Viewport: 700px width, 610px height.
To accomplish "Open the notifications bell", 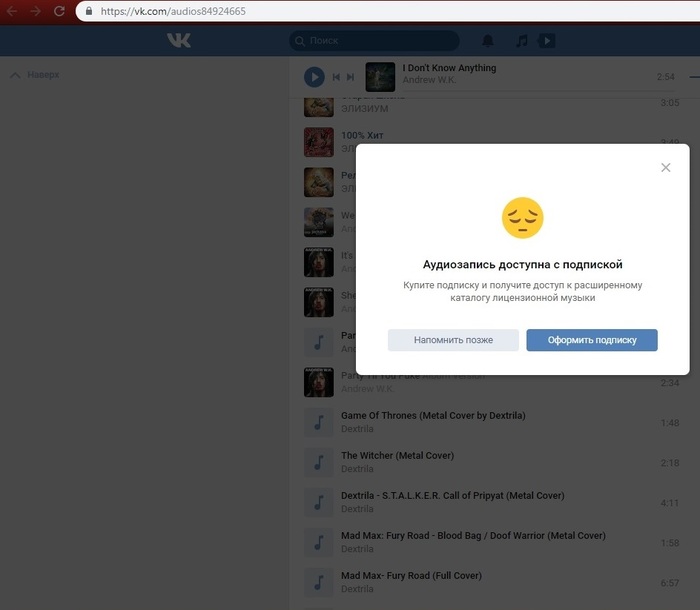I will point(488,41).
